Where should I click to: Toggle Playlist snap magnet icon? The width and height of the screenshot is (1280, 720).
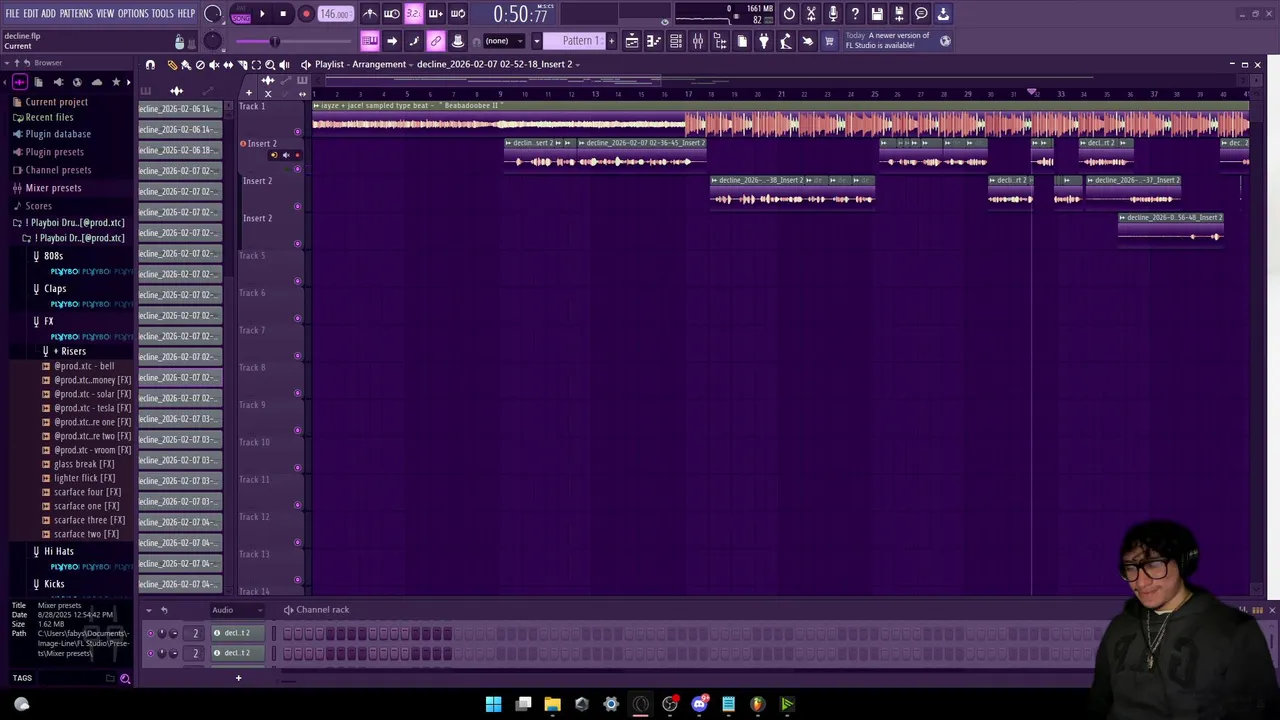(150, 65)
